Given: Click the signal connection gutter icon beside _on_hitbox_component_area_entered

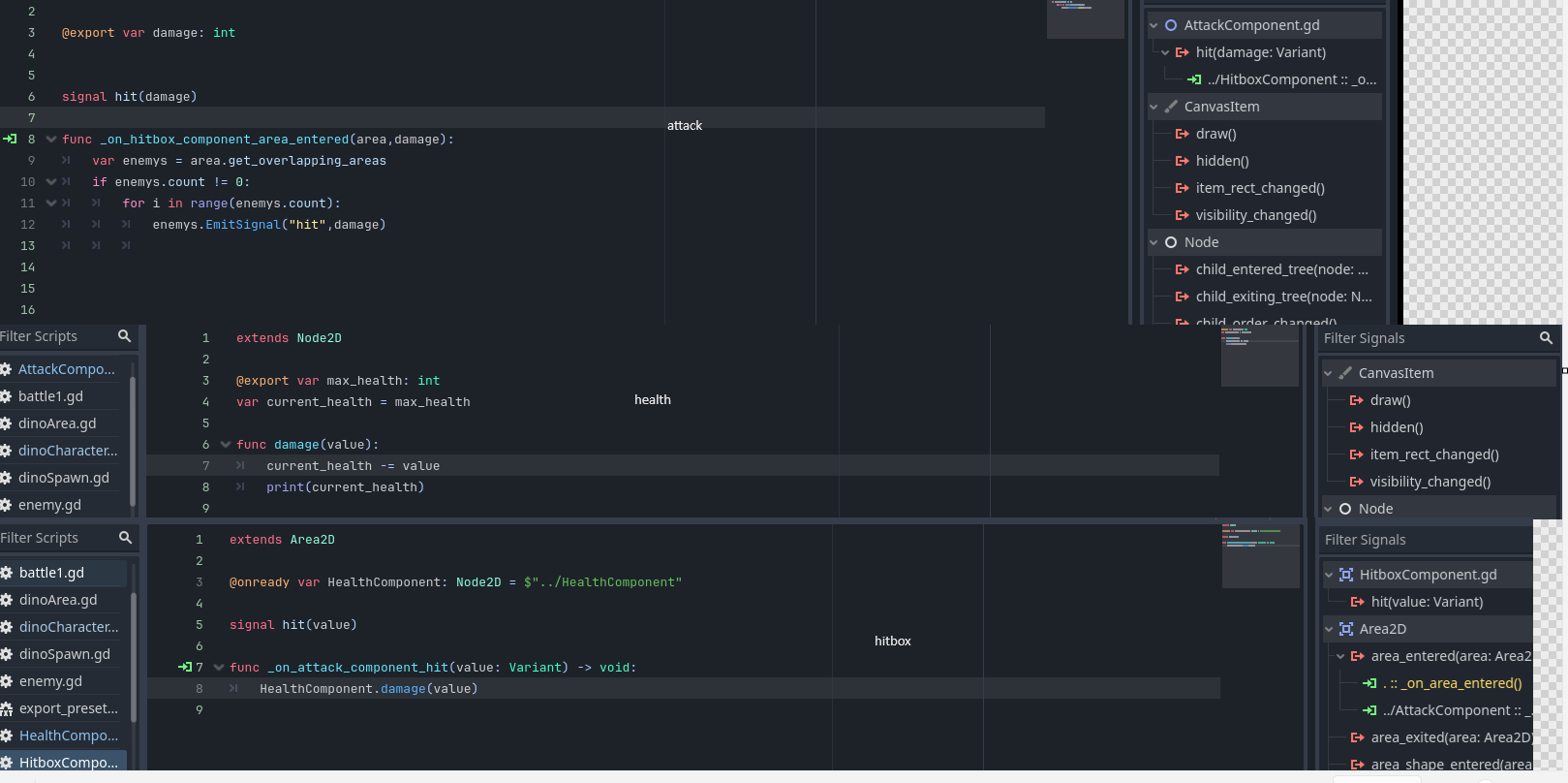Looking at the screenshot, I should 10,139.
